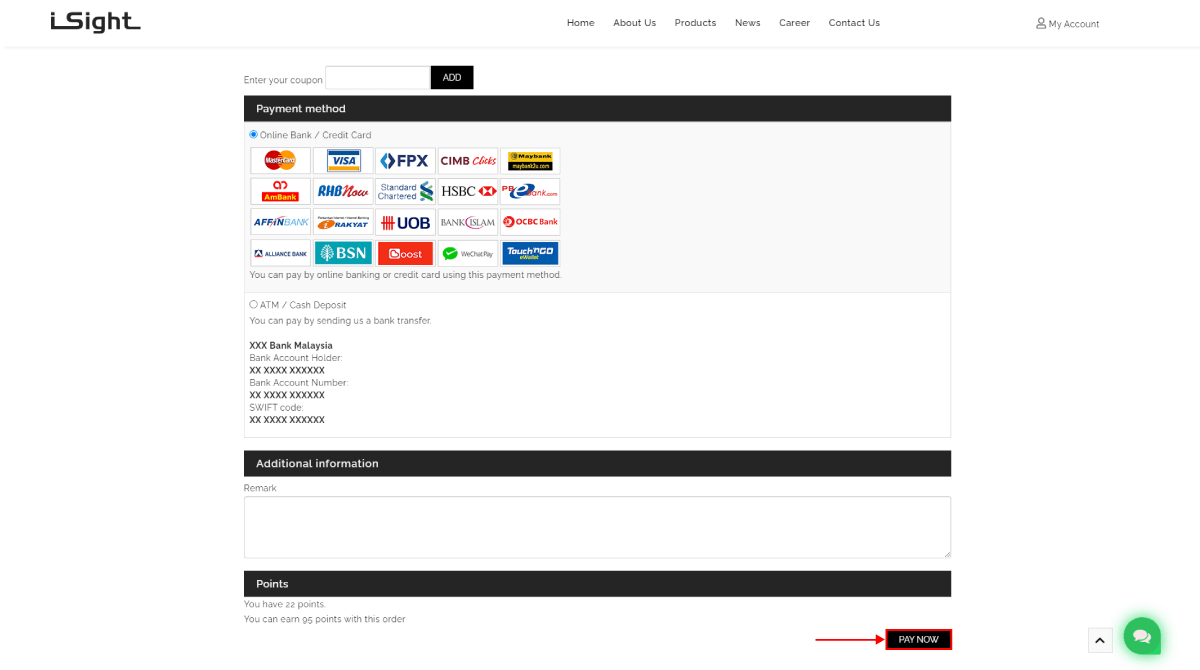Pick the Standard Chartered logo

(405, 191)
